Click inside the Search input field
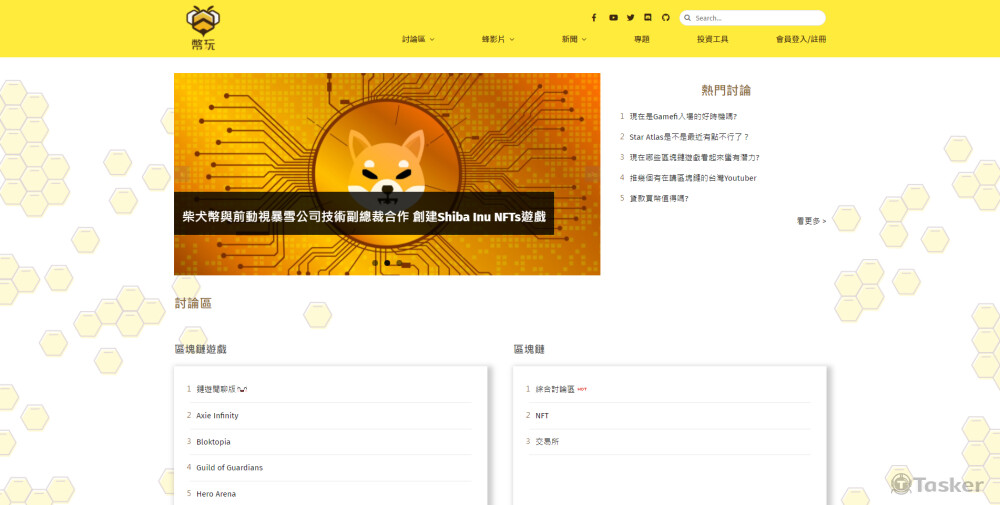This screenshot has width=1000, height=505. 758,18
